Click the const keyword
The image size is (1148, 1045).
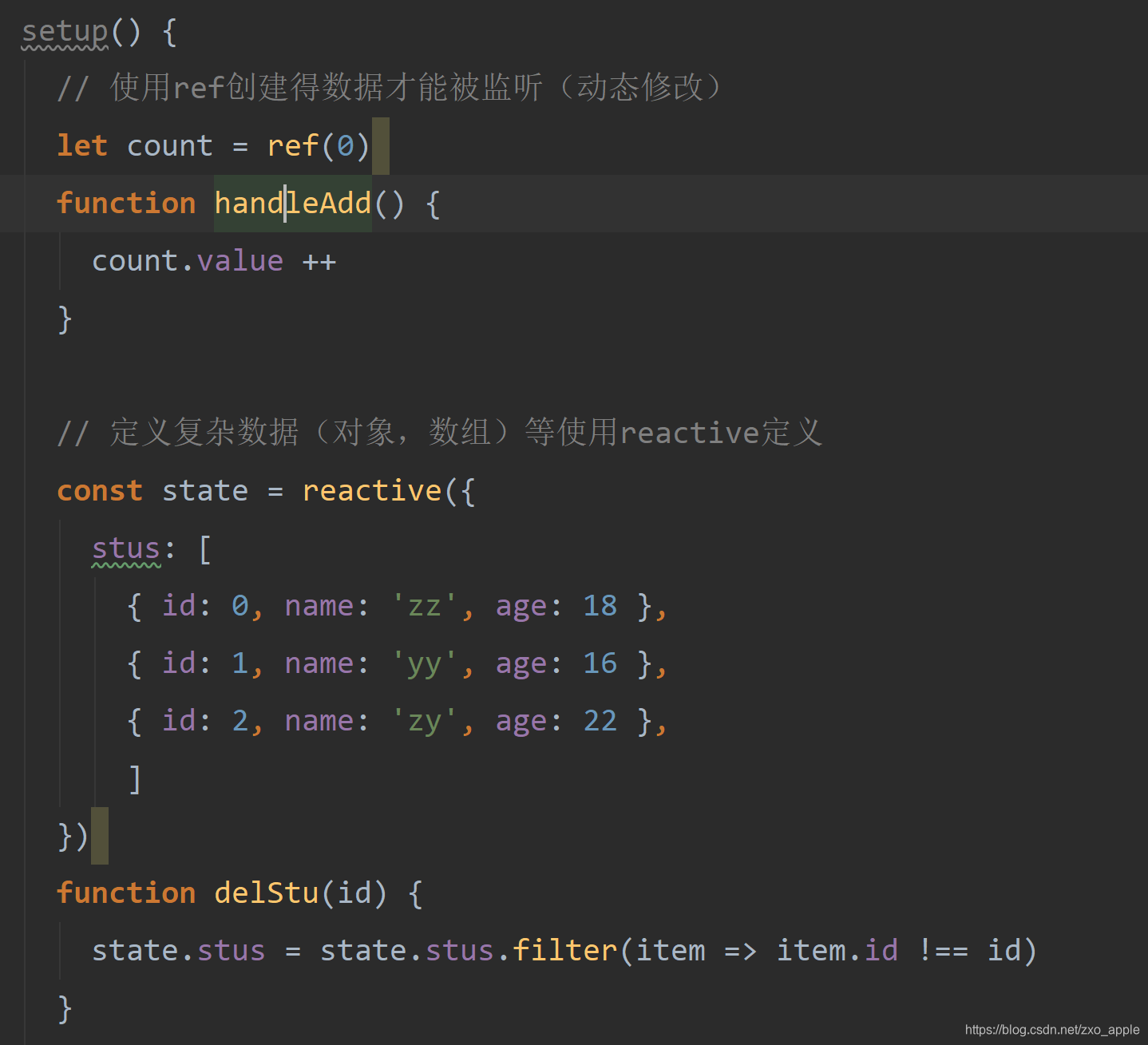pyautogui.click(x=100, y=491)
